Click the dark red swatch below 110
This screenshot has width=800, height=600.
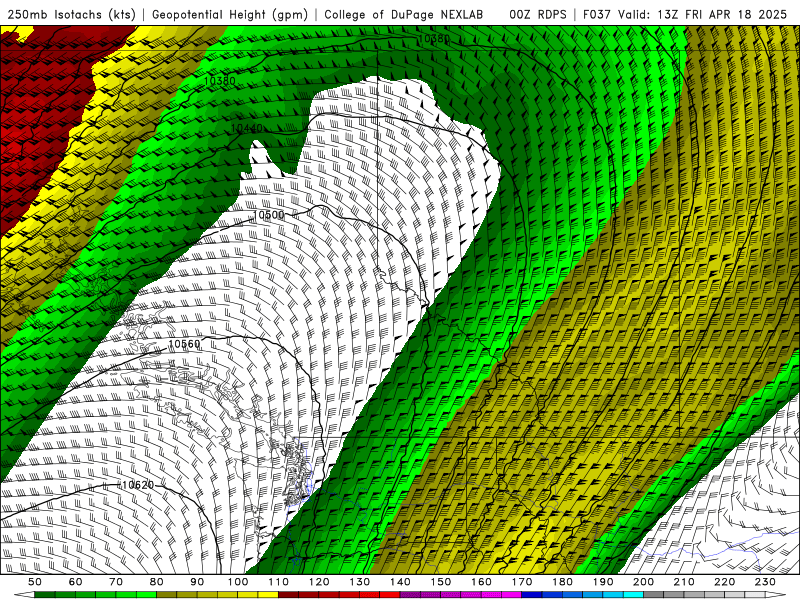click(289, 595)
